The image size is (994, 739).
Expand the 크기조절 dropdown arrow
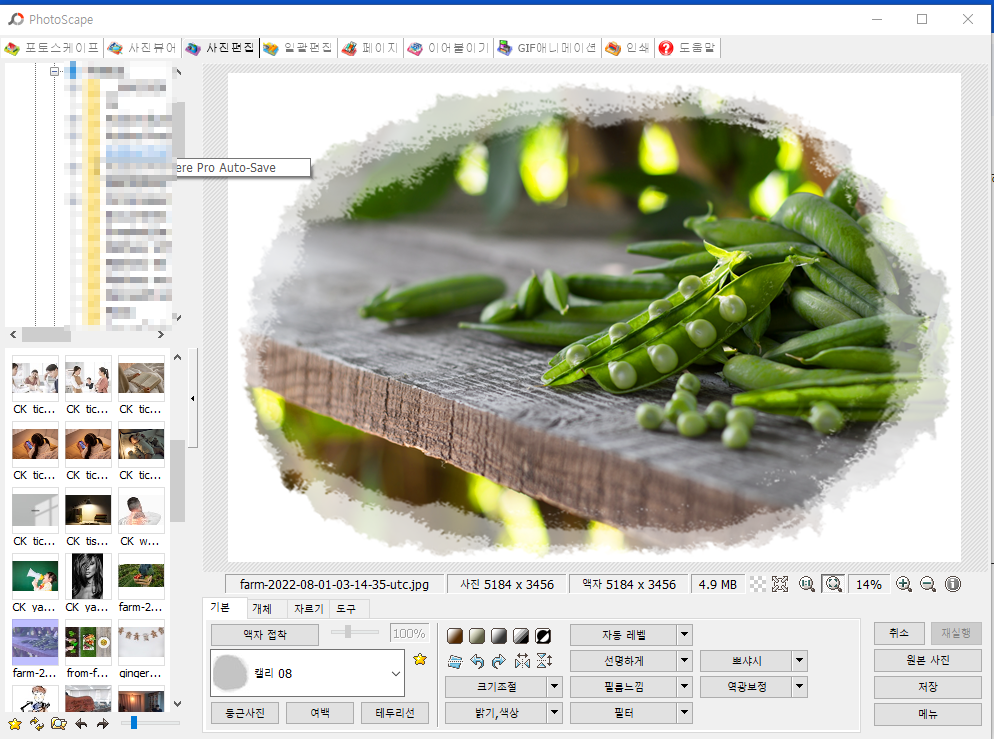[x=555, y=687]
